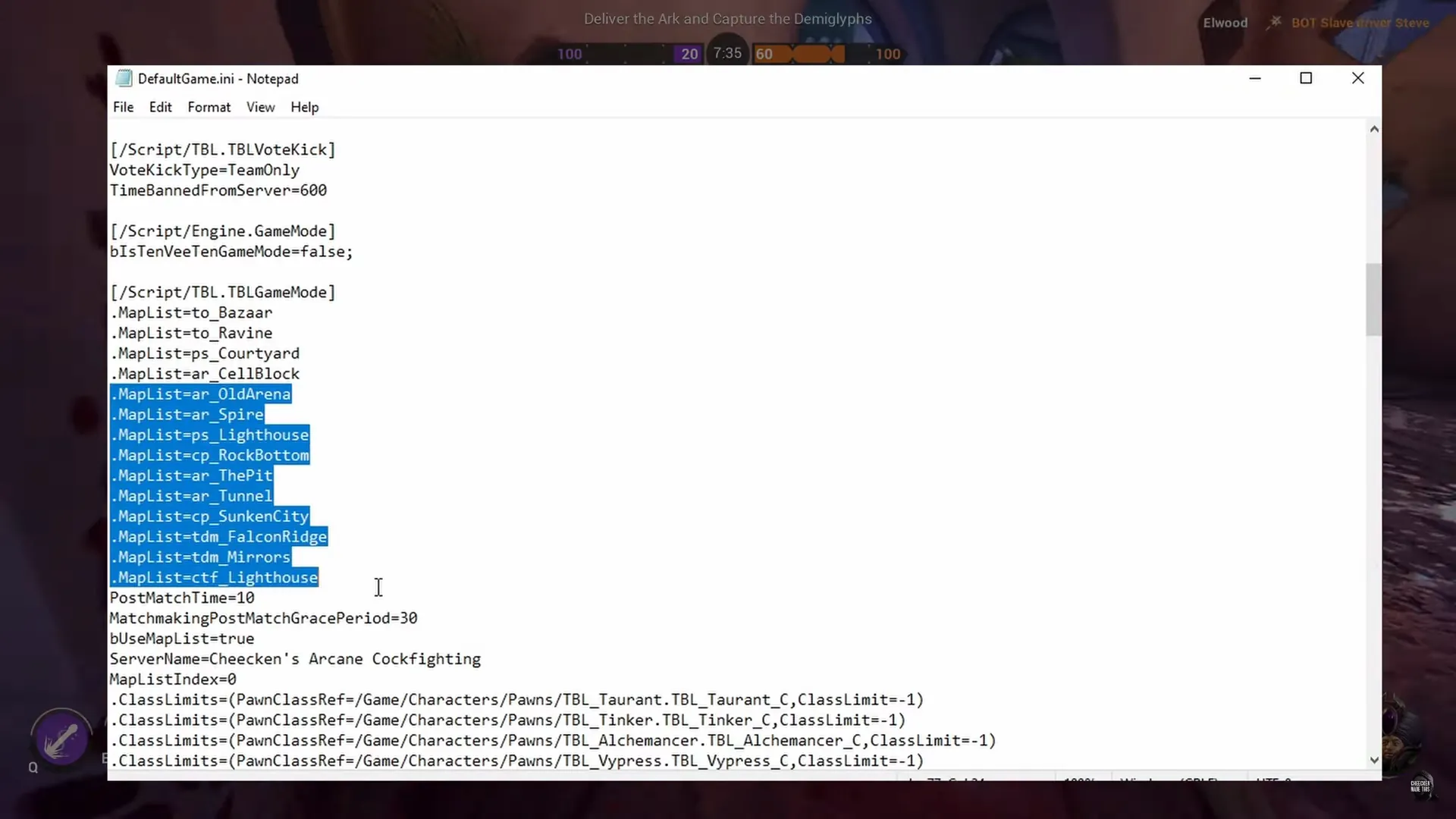Click the scrollbar down arrow
The height and width of the screenshot is (819, 1456).
1374,760
